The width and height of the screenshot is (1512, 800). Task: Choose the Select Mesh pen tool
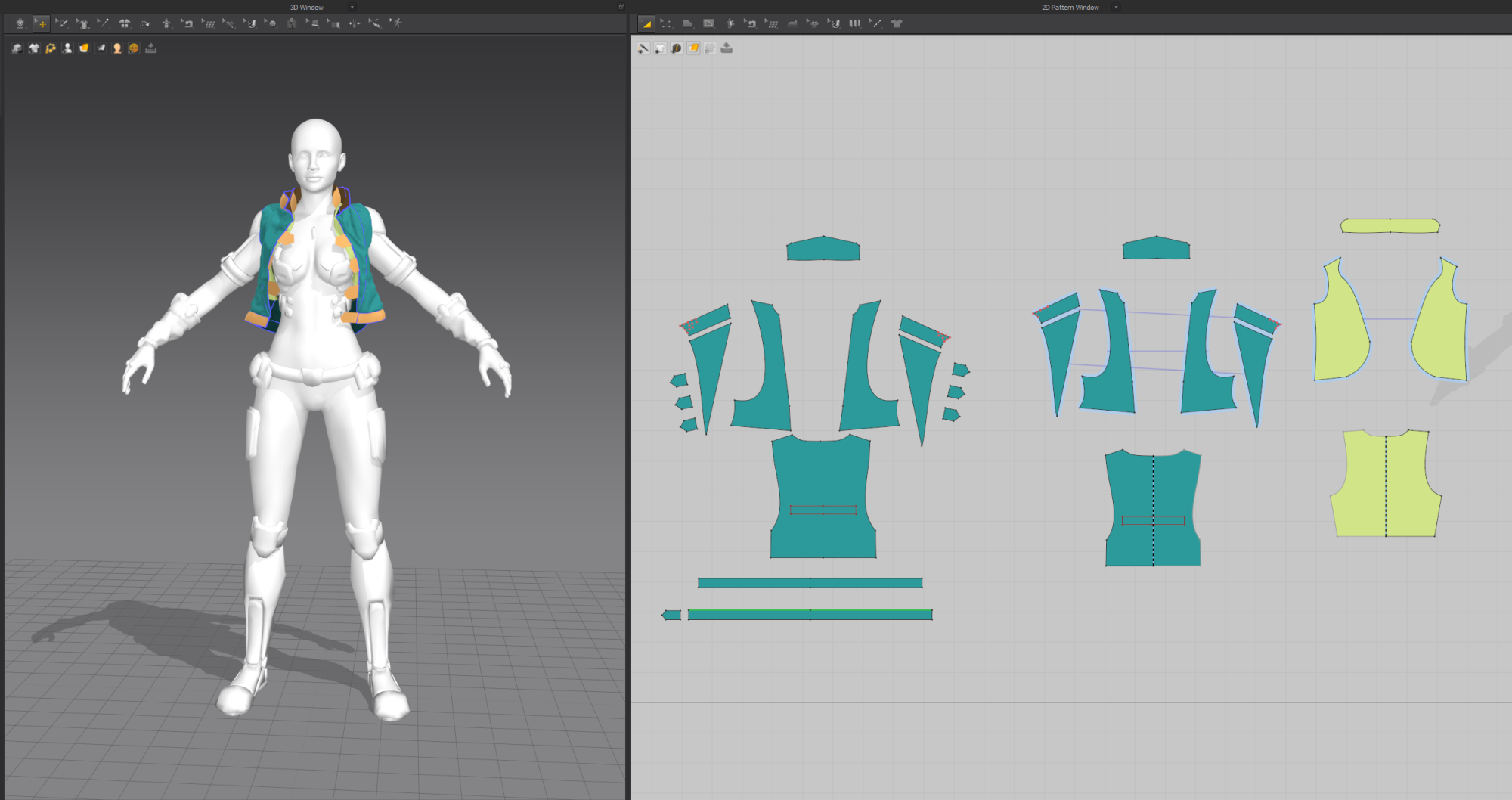tap(62, 24)
